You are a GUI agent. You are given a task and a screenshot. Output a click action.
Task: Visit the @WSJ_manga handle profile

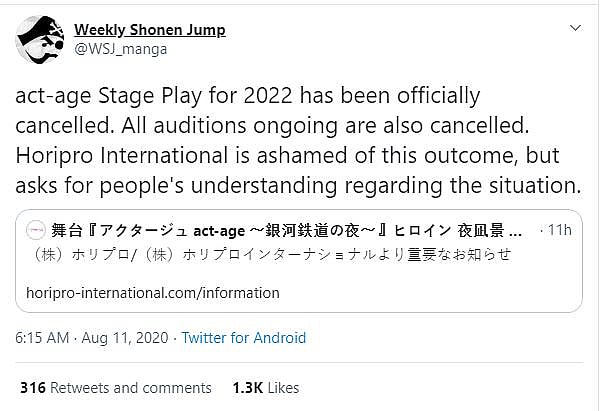(121, 48)
